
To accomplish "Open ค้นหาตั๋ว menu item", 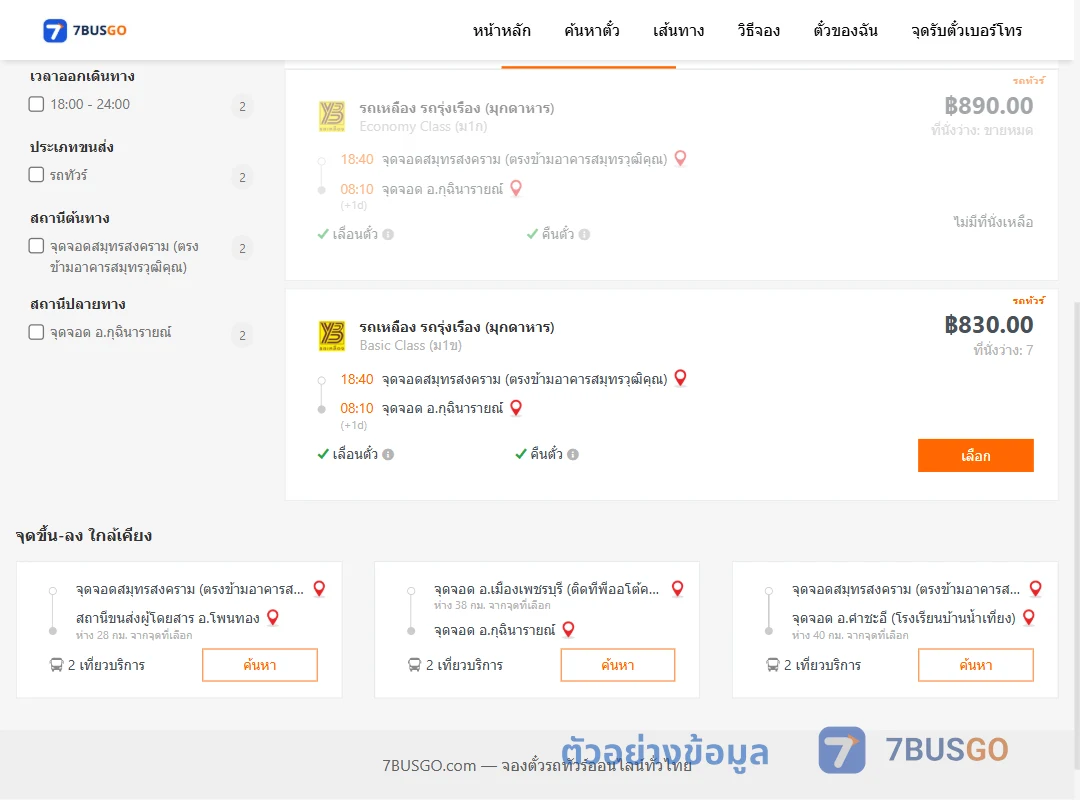I will coord(592,30).
